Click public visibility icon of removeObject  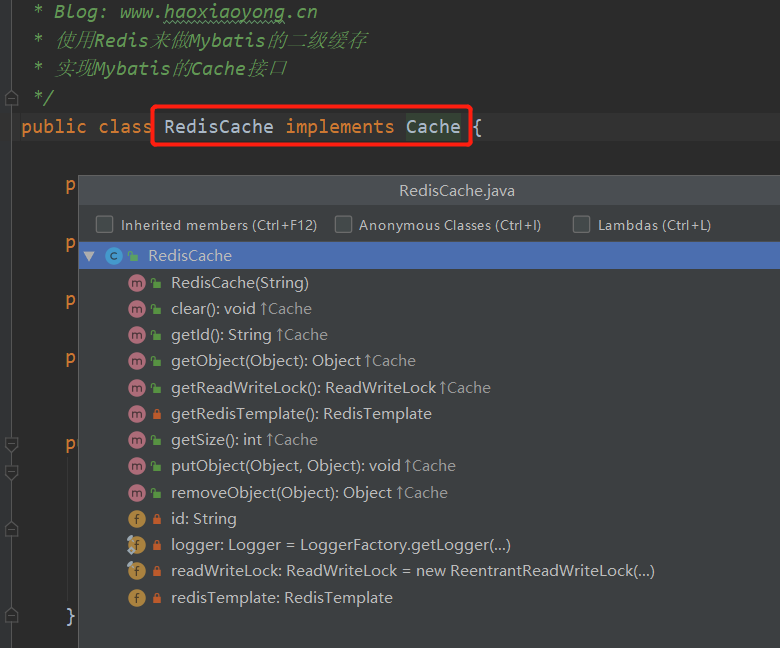[x=156, y=493]
